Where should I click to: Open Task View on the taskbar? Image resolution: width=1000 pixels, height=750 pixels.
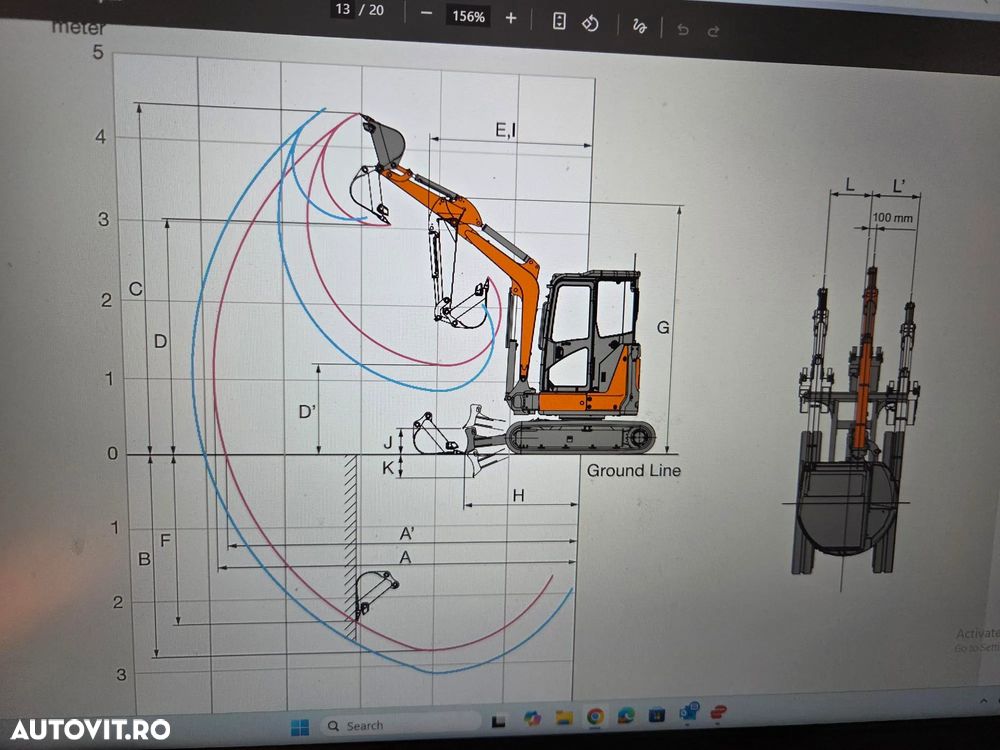click(499, 721)
